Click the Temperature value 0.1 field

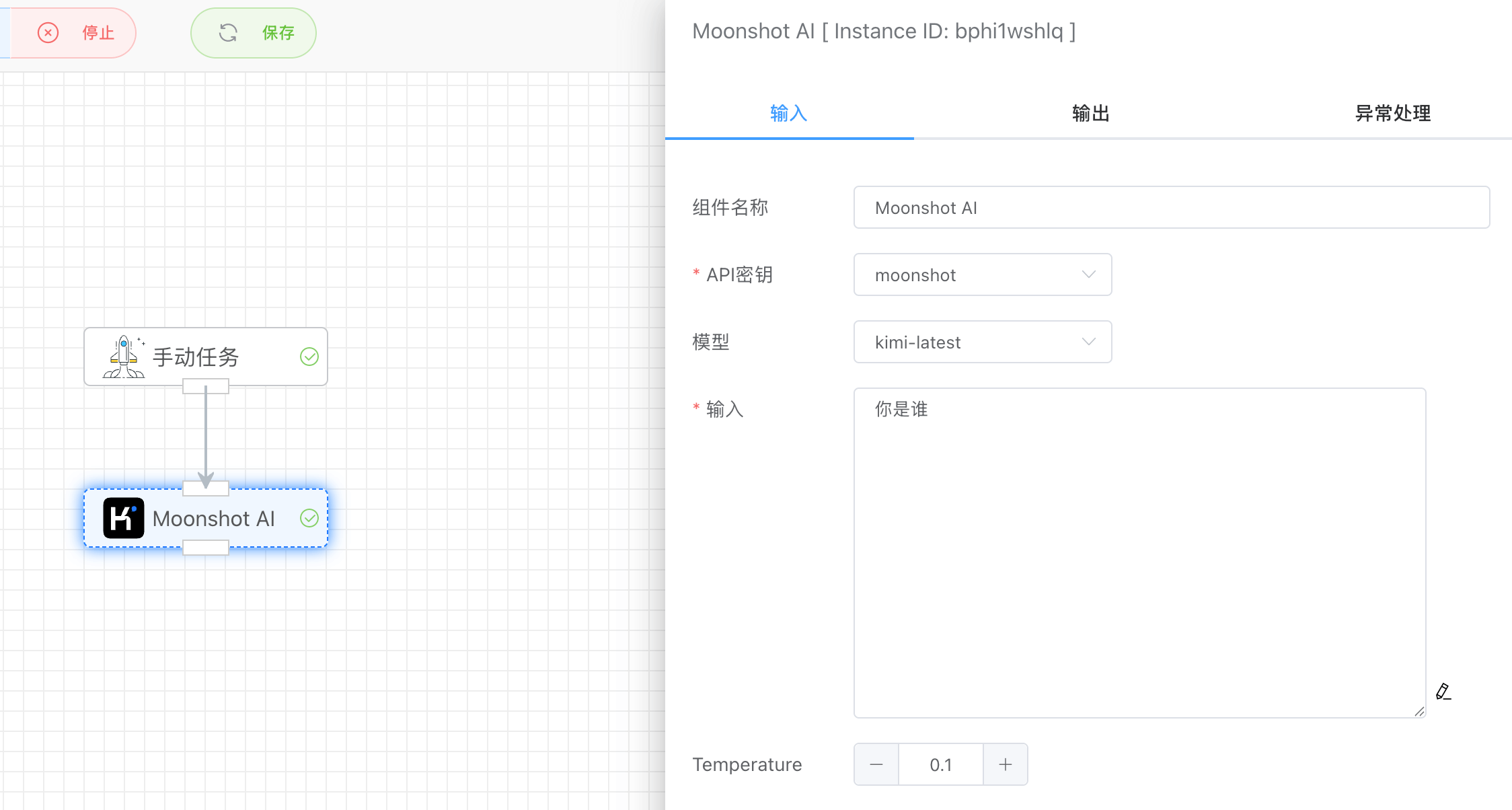tap(941, 764)
